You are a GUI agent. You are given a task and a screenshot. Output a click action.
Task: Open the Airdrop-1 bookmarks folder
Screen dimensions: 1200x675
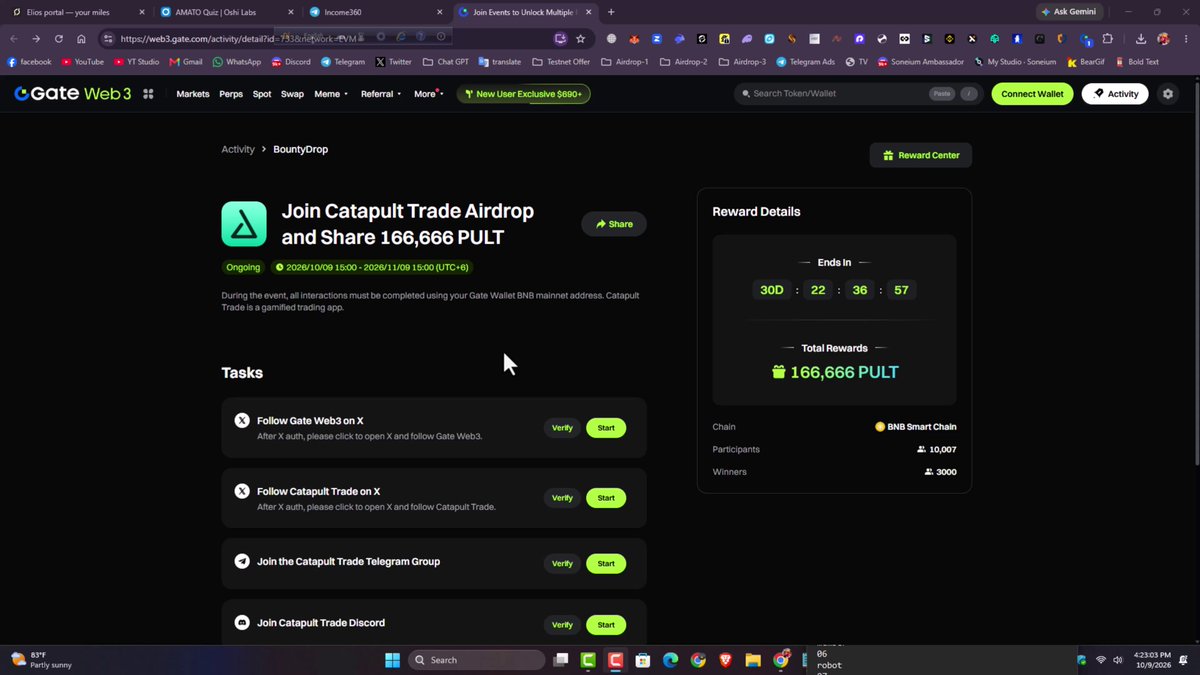pyautogui.click(x=625, y=62)
